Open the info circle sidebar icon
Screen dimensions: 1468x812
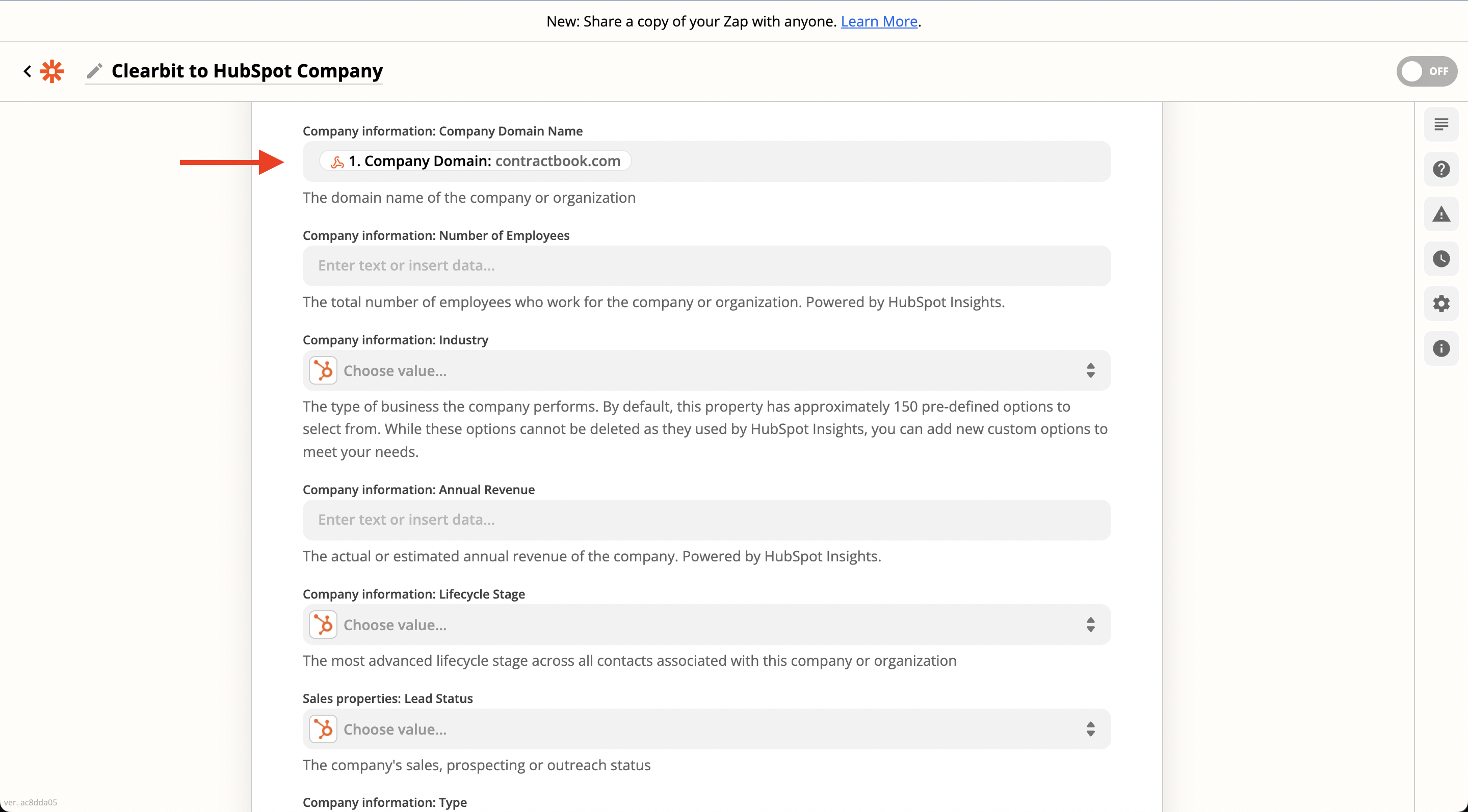(1440, 348)
